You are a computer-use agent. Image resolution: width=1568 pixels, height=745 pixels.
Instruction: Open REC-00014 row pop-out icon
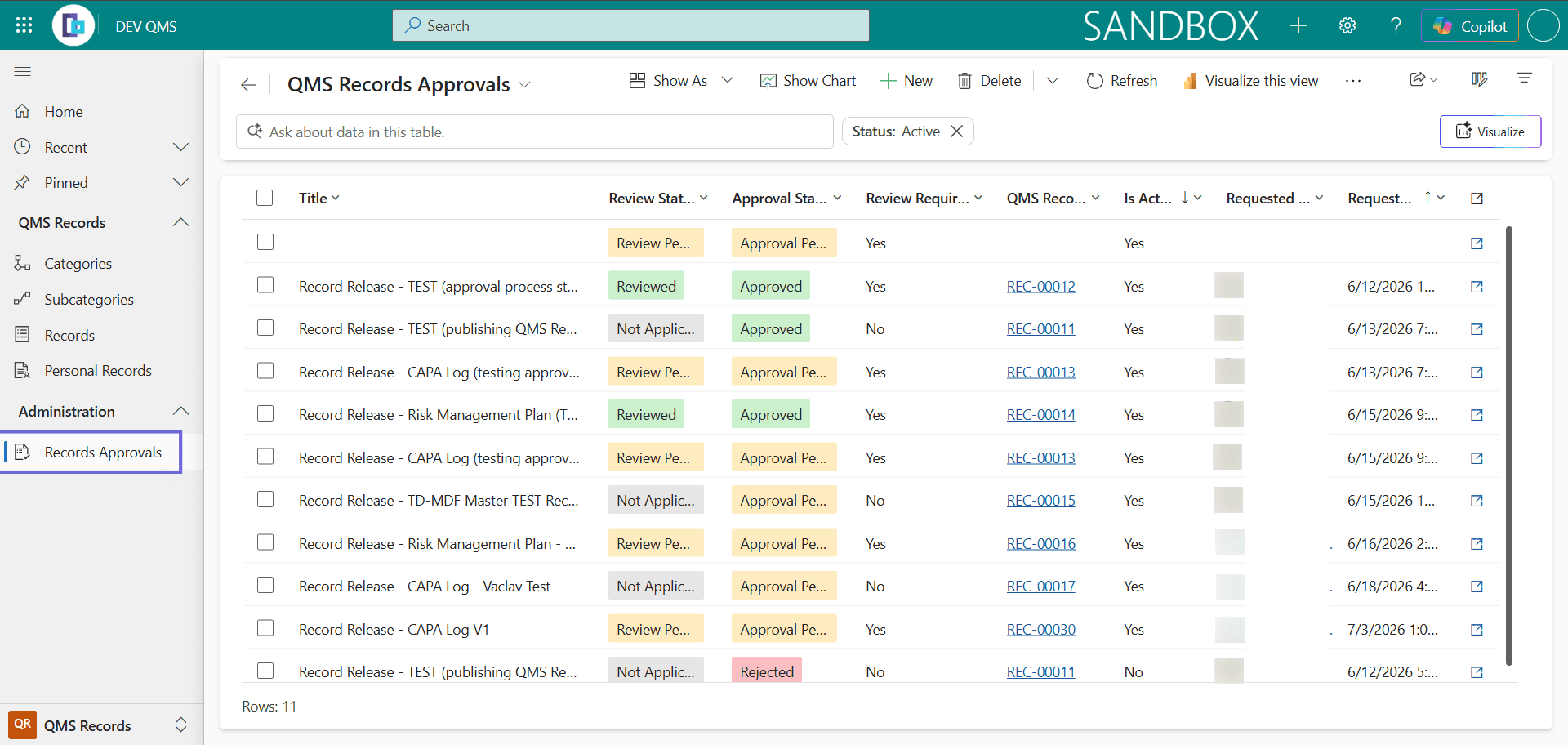point(1477,415)
